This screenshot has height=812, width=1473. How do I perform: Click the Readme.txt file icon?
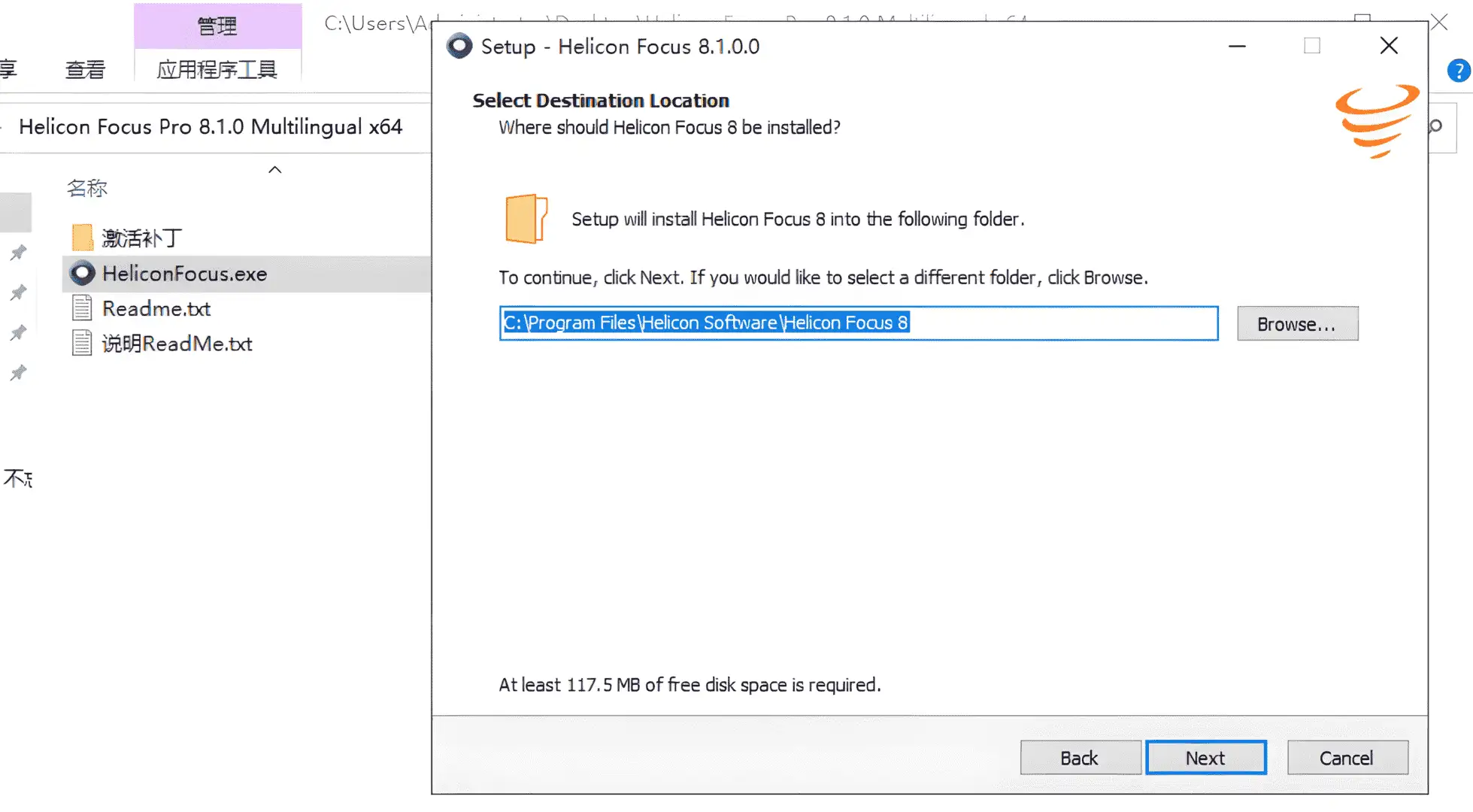tap(82, 308)
